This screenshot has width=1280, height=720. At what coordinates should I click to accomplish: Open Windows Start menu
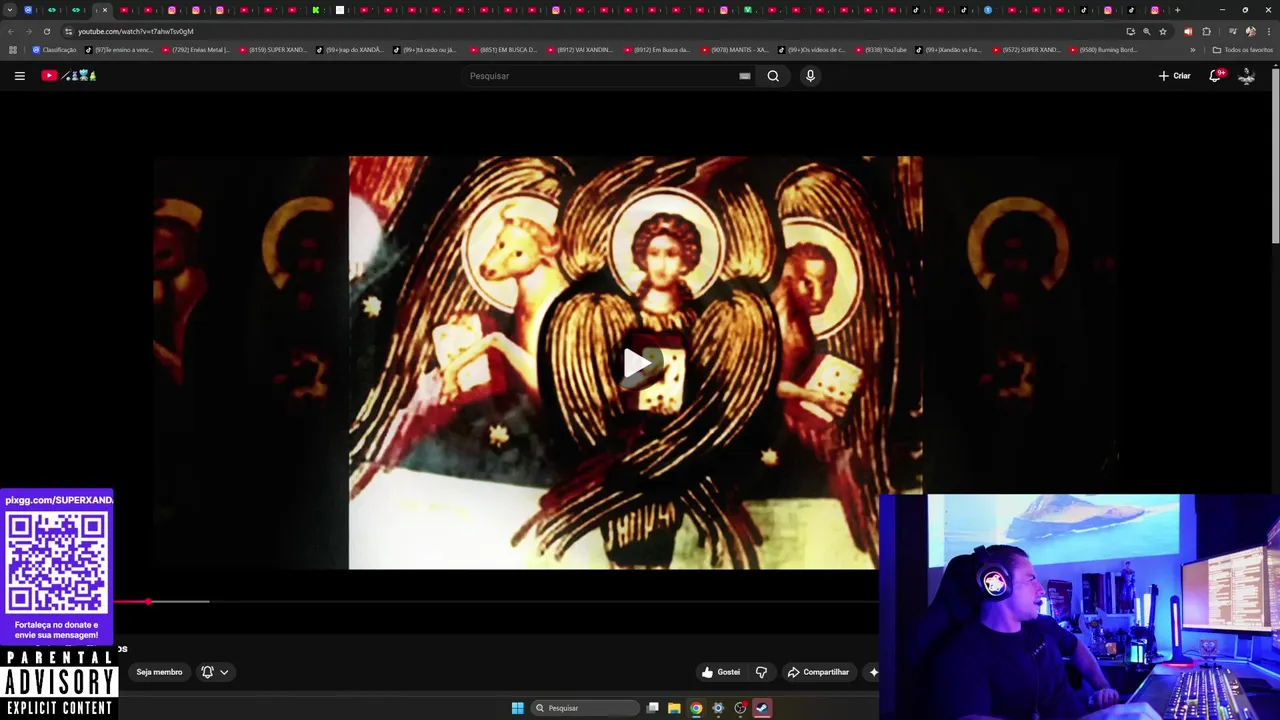[x=517, y=708]
